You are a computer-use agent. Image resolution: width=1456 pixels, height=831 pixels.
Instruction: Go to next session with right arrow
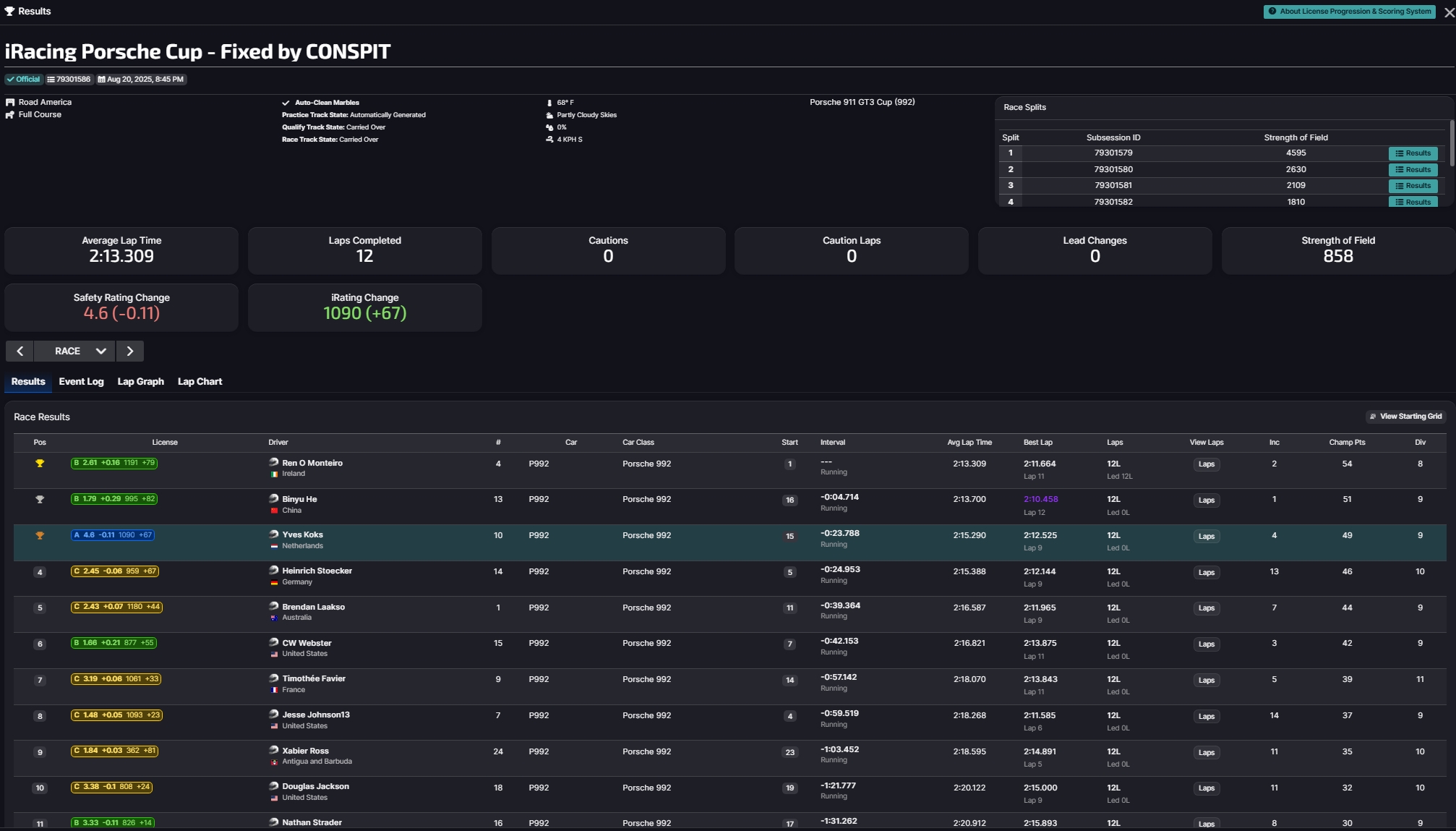(130, 351)
